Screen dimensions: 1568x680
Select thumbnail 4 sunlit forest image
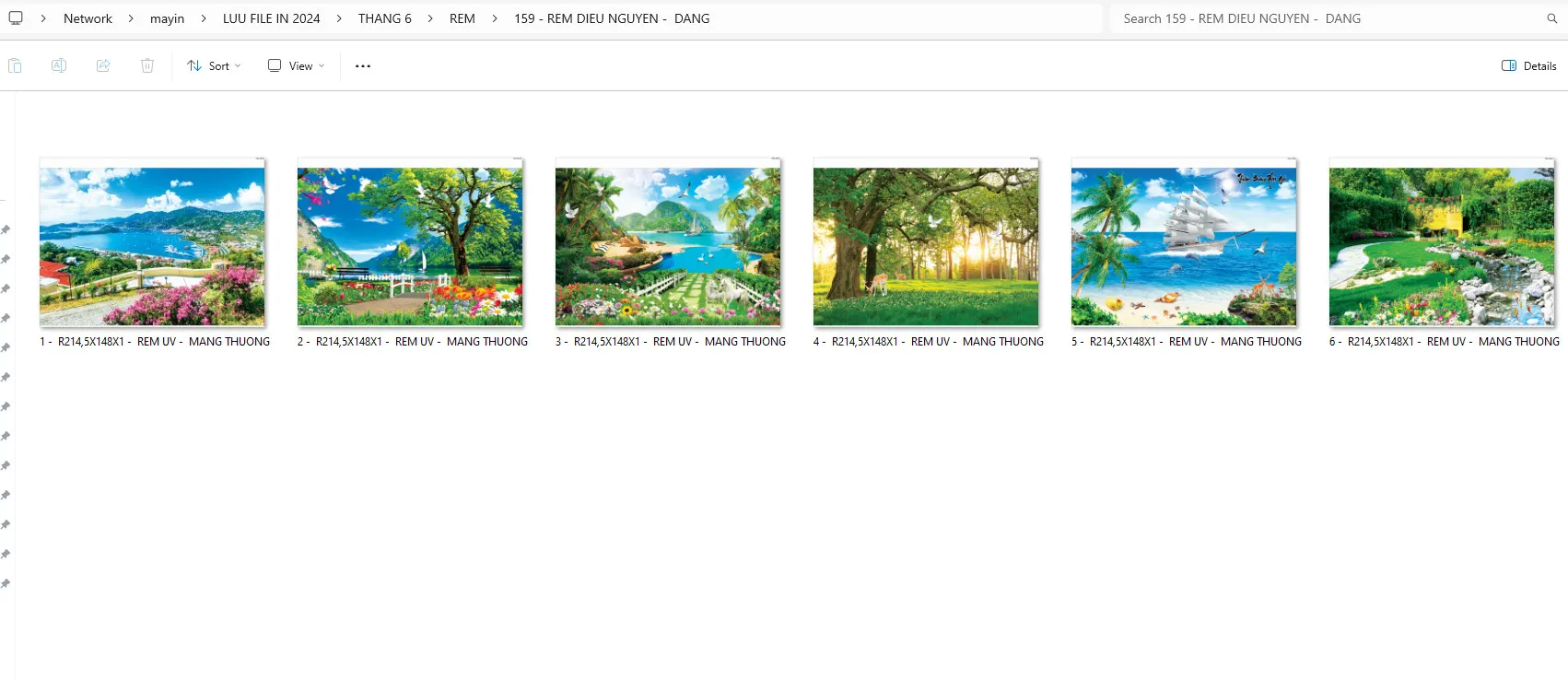[926, 246]
